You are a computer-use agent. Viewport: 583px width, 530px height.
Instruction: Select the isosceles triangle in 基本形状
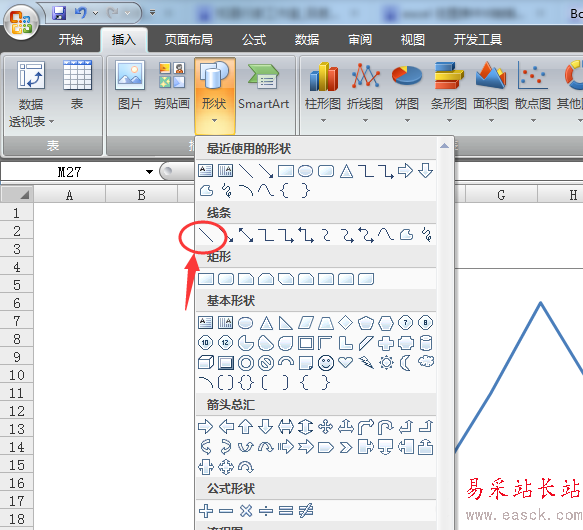[266, 323]
